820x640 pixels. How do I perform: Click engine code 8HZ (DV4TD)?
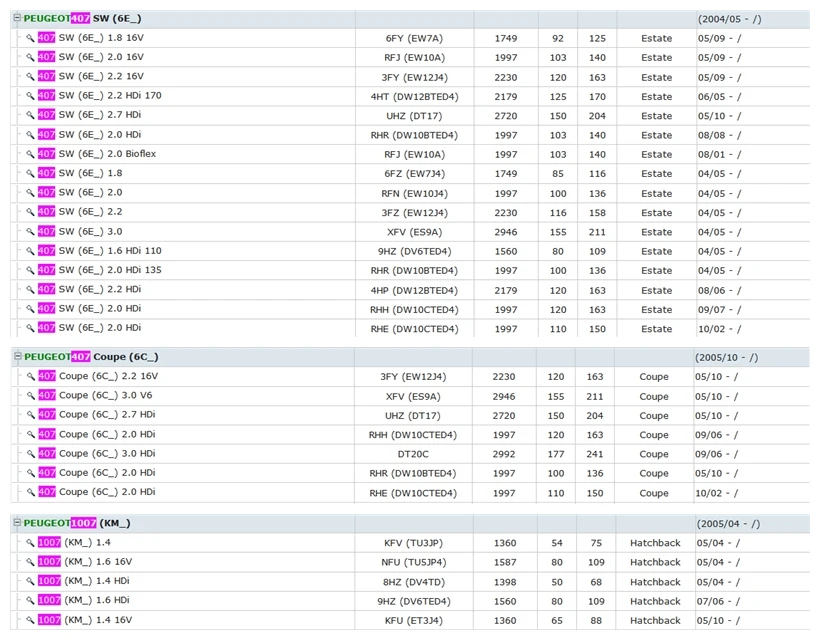pos(413,582)
